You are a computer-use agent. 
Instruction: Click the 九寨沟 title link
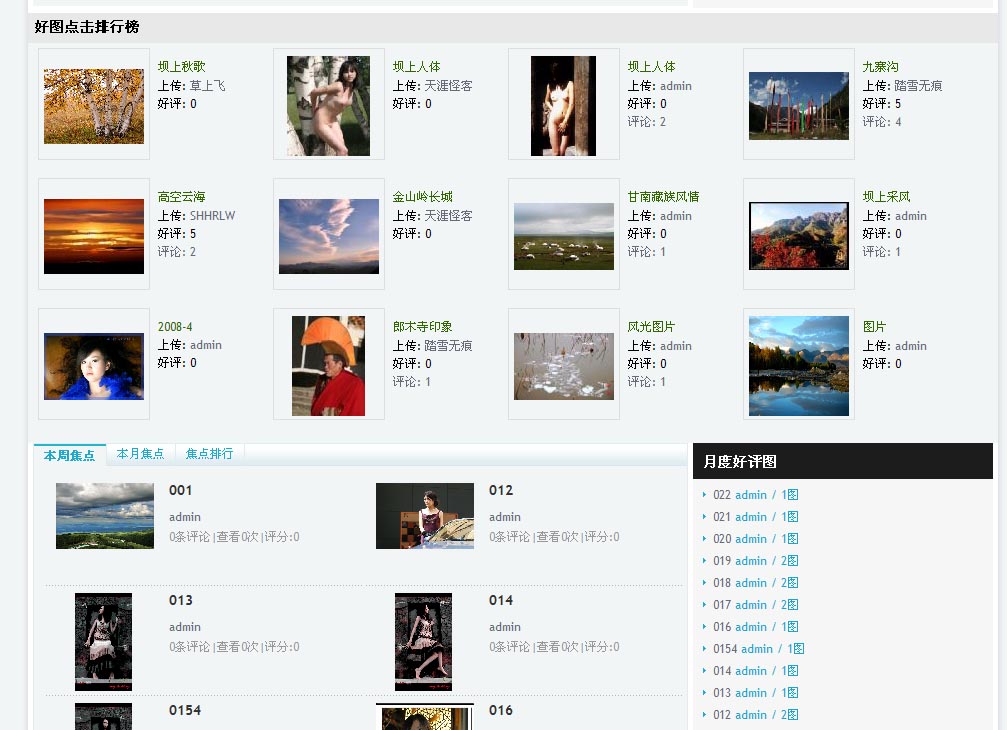[x=880, y=67]
